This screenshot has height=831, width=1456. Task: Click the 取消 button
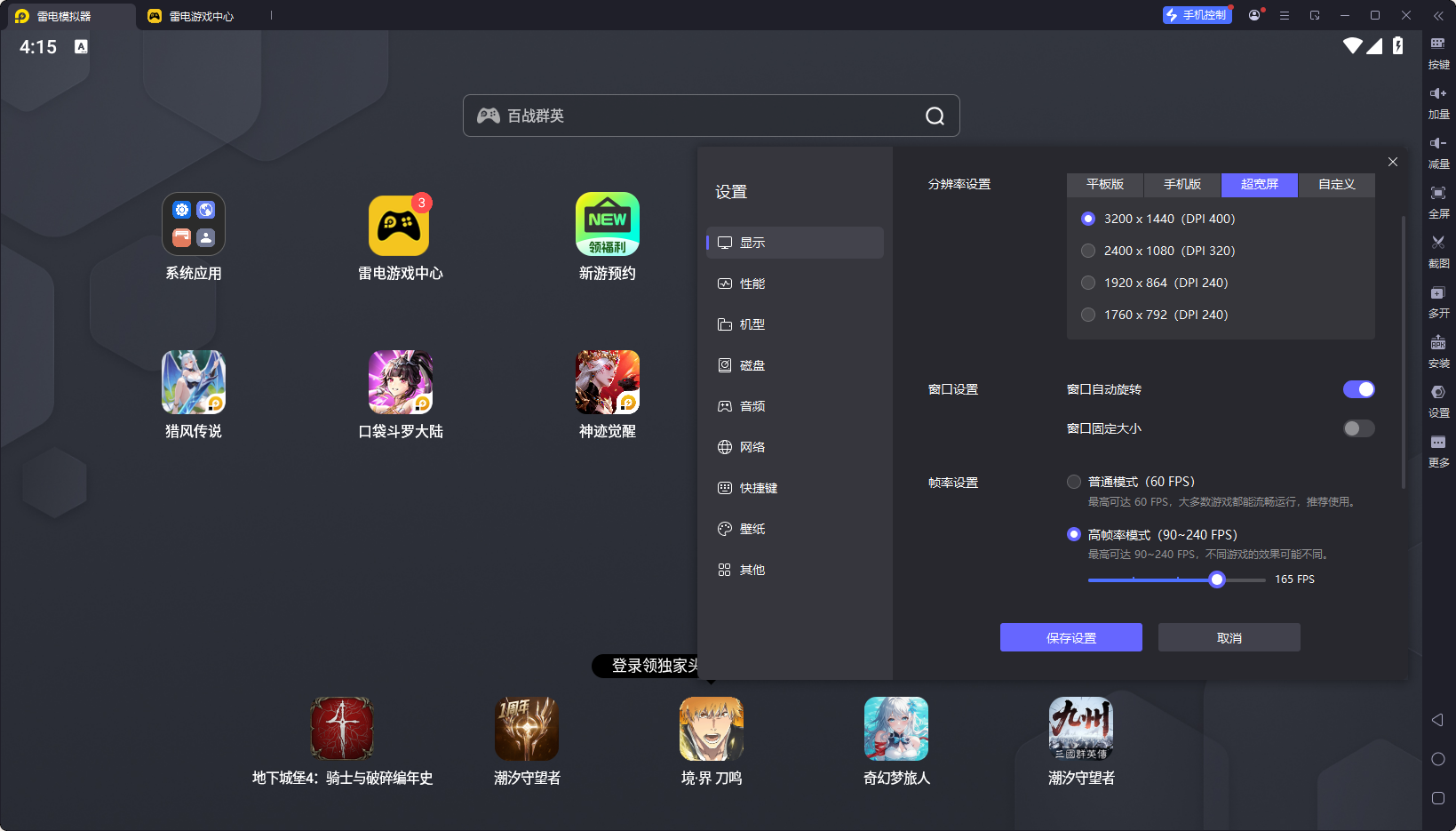pyautogui.click(x=1229, y=637)
